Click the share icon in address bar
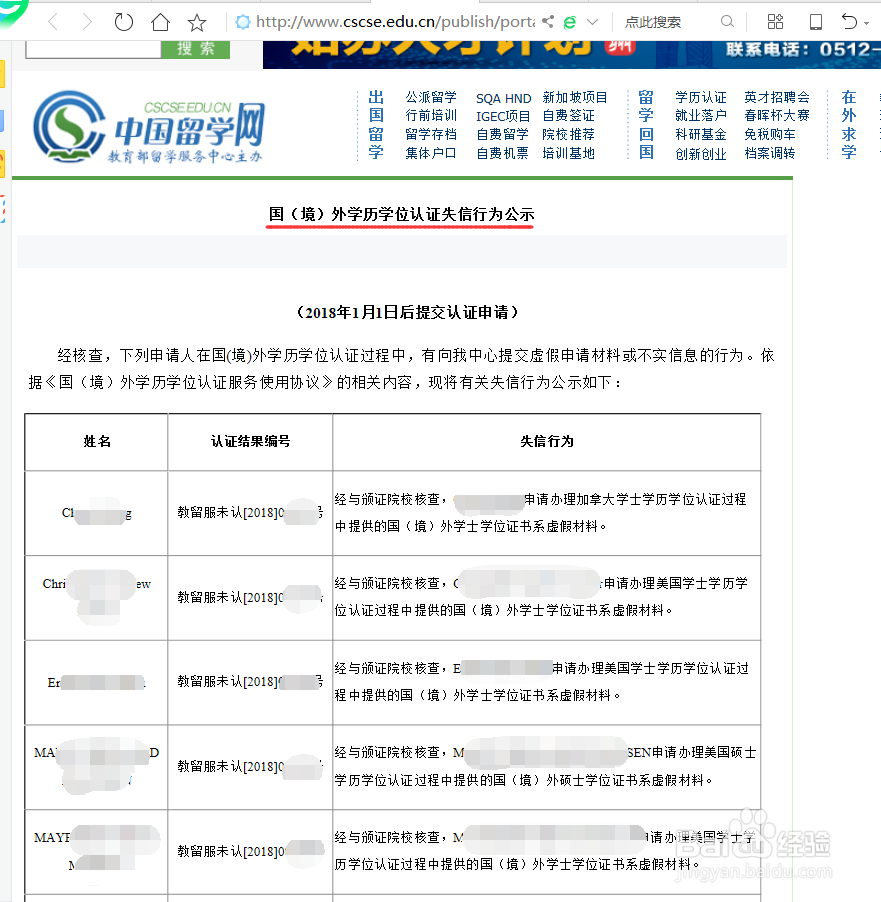 pos(548,22)
